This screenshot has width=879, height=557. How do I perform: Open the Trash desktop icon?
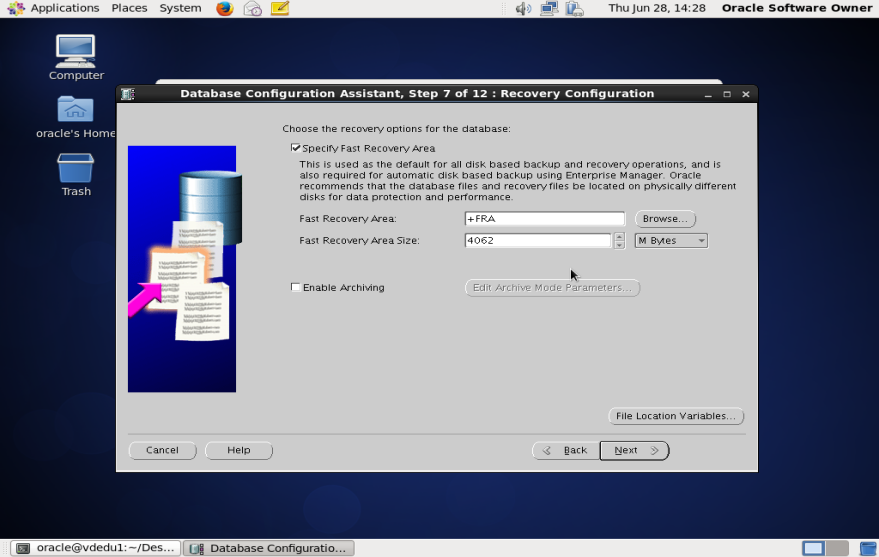point(76,175)
